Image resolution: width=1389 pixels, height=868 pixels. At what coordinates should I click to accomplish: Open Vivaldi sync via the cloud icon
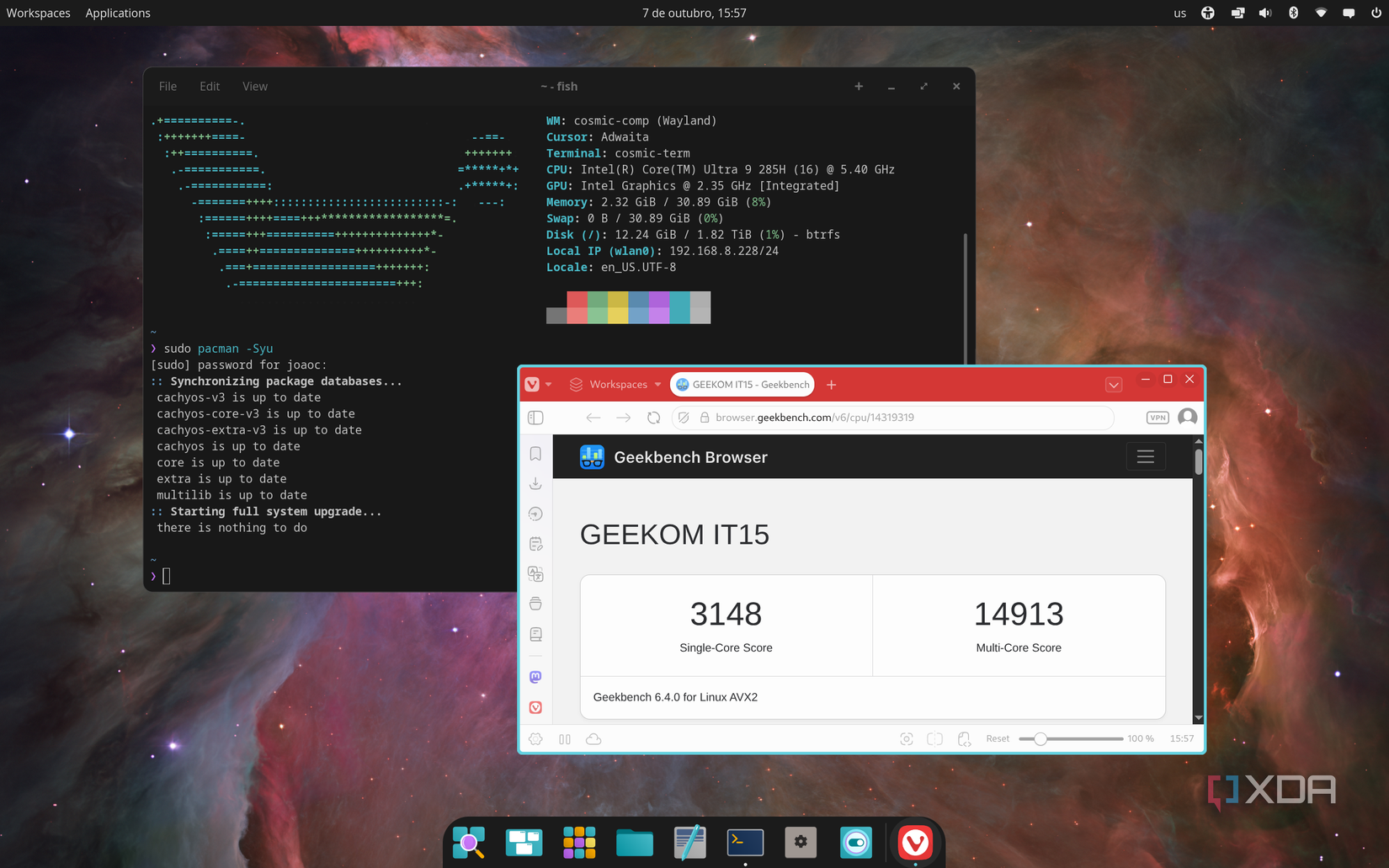[x=593, y=738]
